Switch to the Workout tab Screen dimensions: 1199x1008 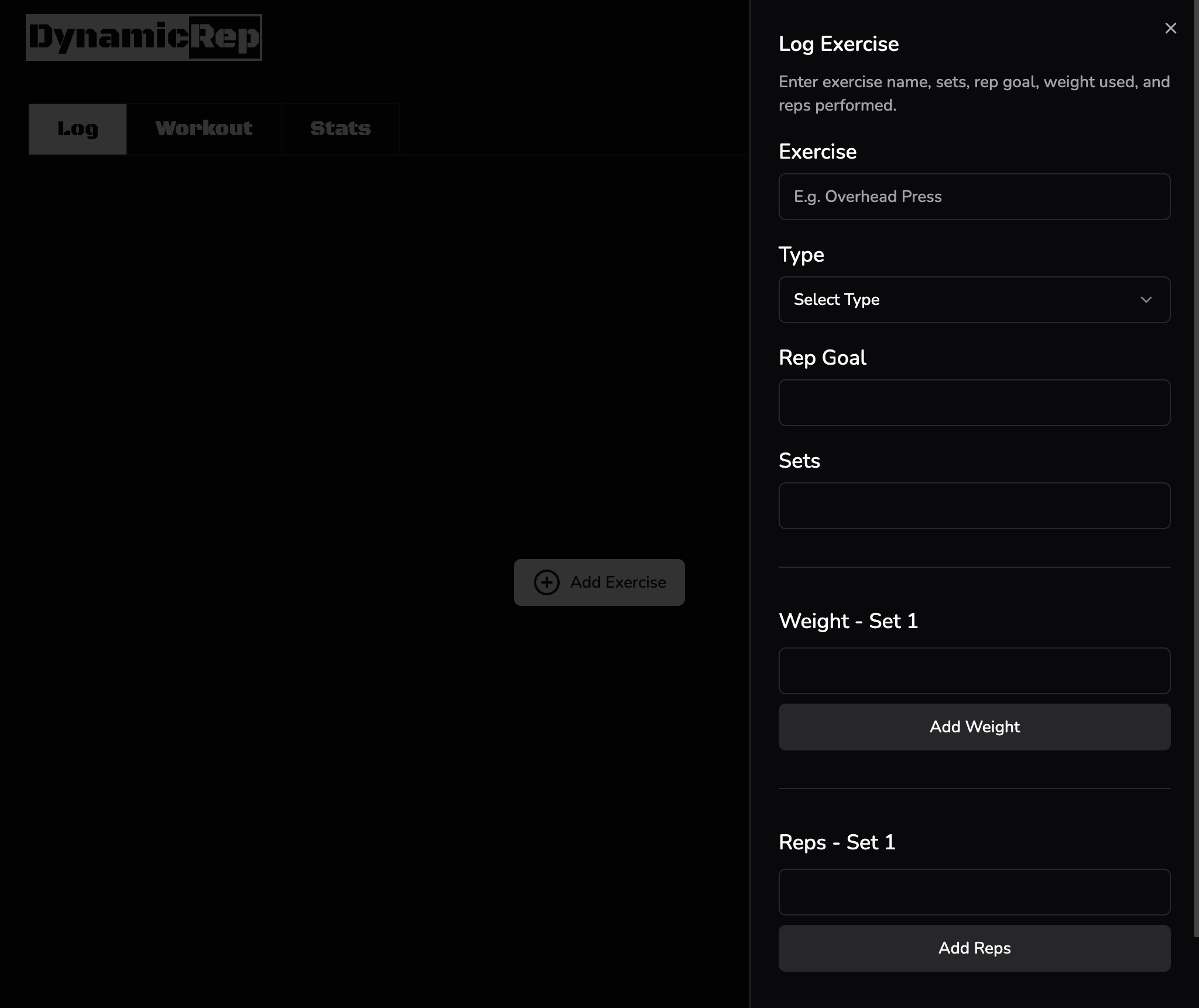coord(204,128)
